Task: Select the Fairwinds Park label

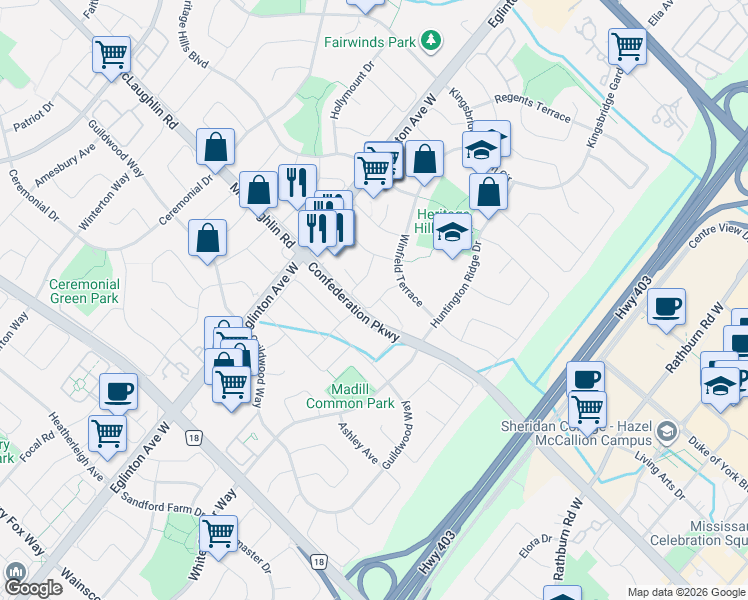Action: tap(370, 42)
